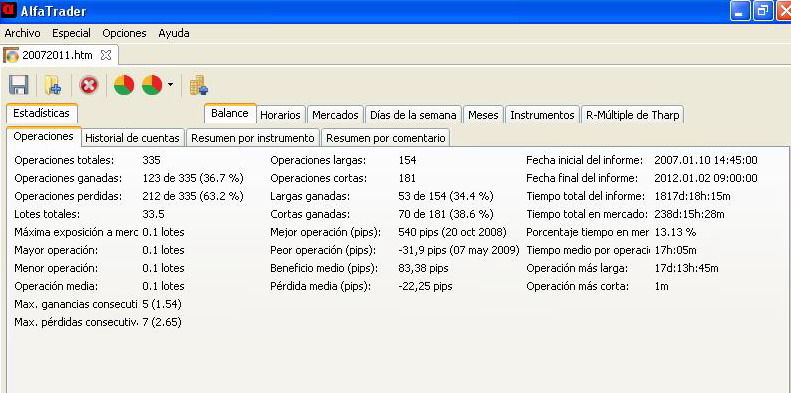Switch to the Meses tab
This screenshot has width=791, height=393.
coord(483,115)
